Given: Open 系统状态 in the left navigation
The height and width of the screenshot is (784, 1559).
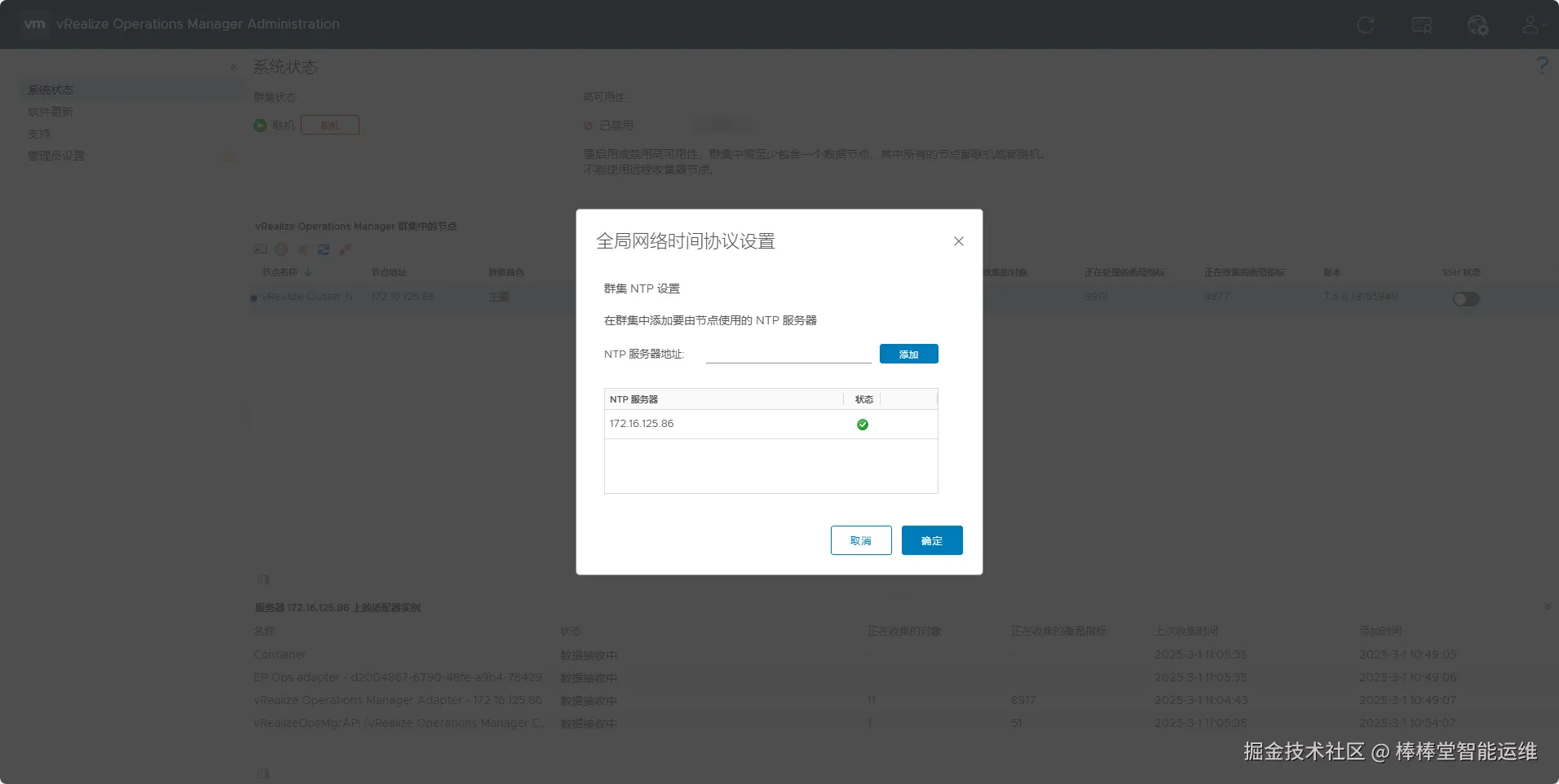Looking at the screenshot, I should 51,90.
